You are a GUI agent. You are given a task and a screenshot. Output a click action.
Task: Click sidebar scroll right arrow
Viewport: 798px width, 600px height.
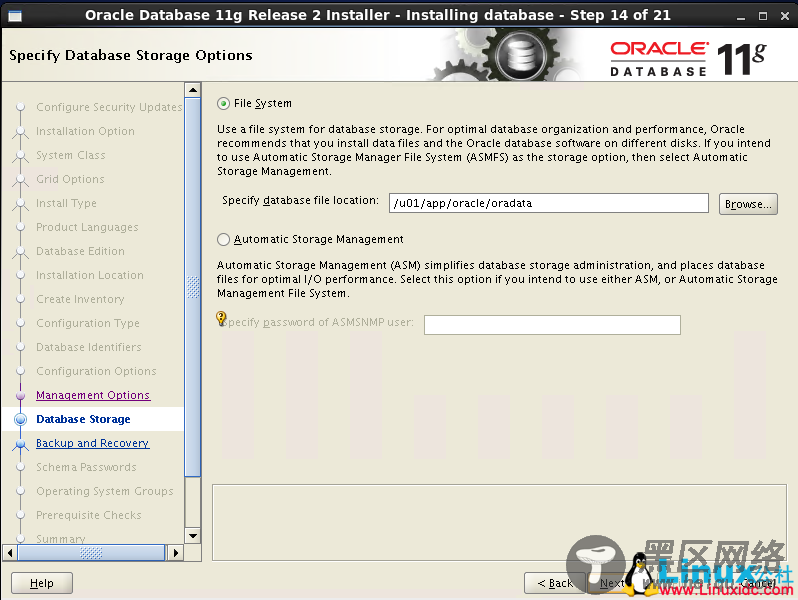click(x=176, y=553)
